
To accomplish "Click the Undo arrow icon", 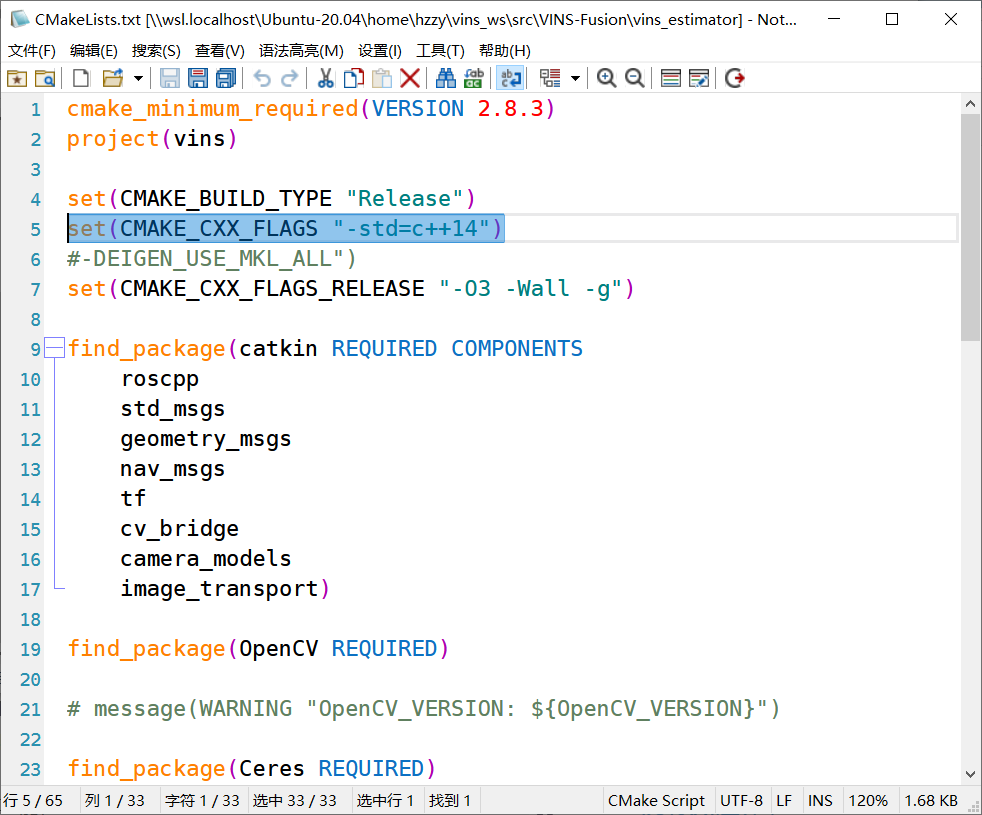I will tap(262, 78).
